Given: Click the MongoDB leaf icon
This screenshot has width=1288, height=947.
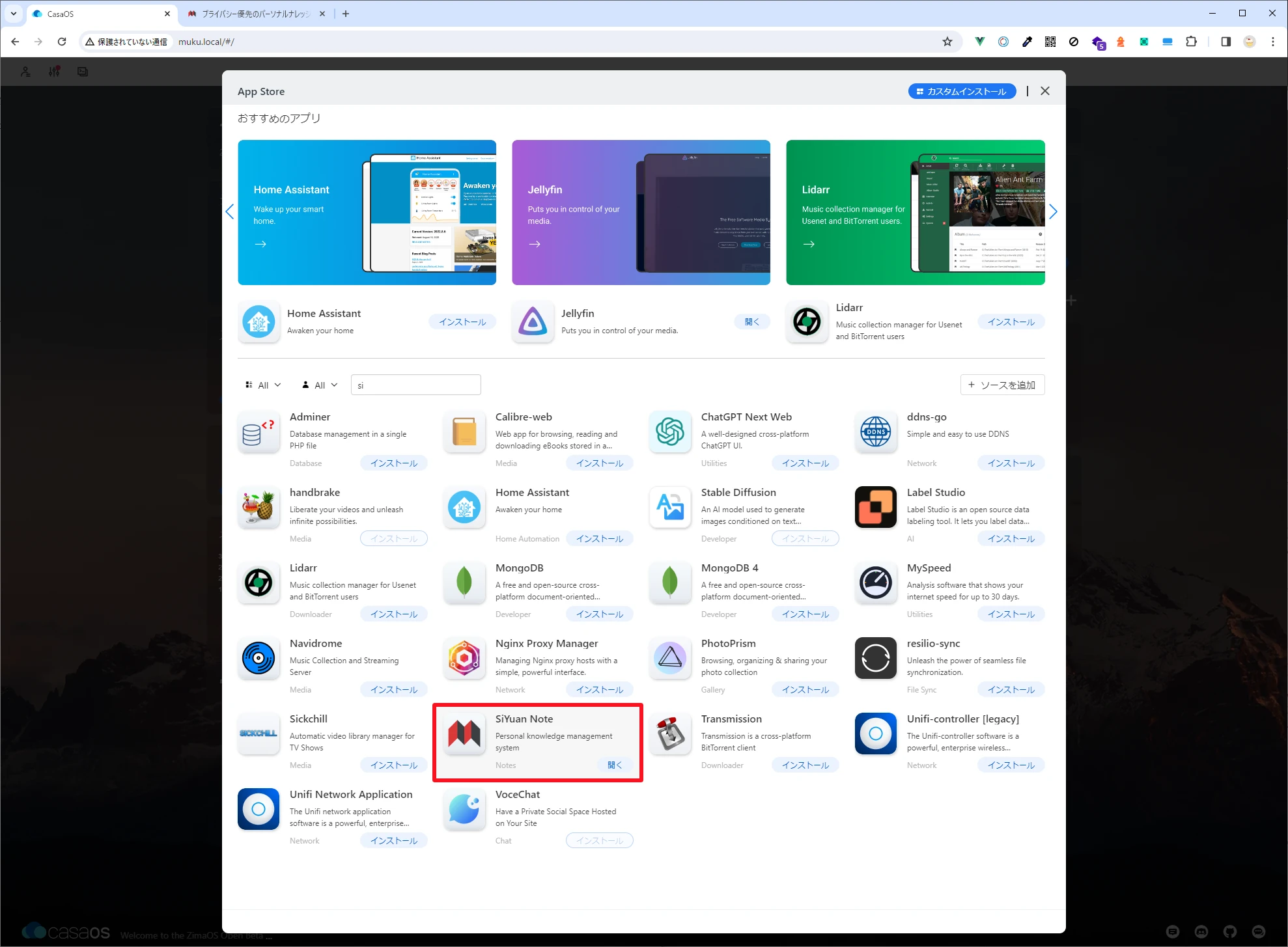Looking at the screenshot, I should (x=464, y=583).
